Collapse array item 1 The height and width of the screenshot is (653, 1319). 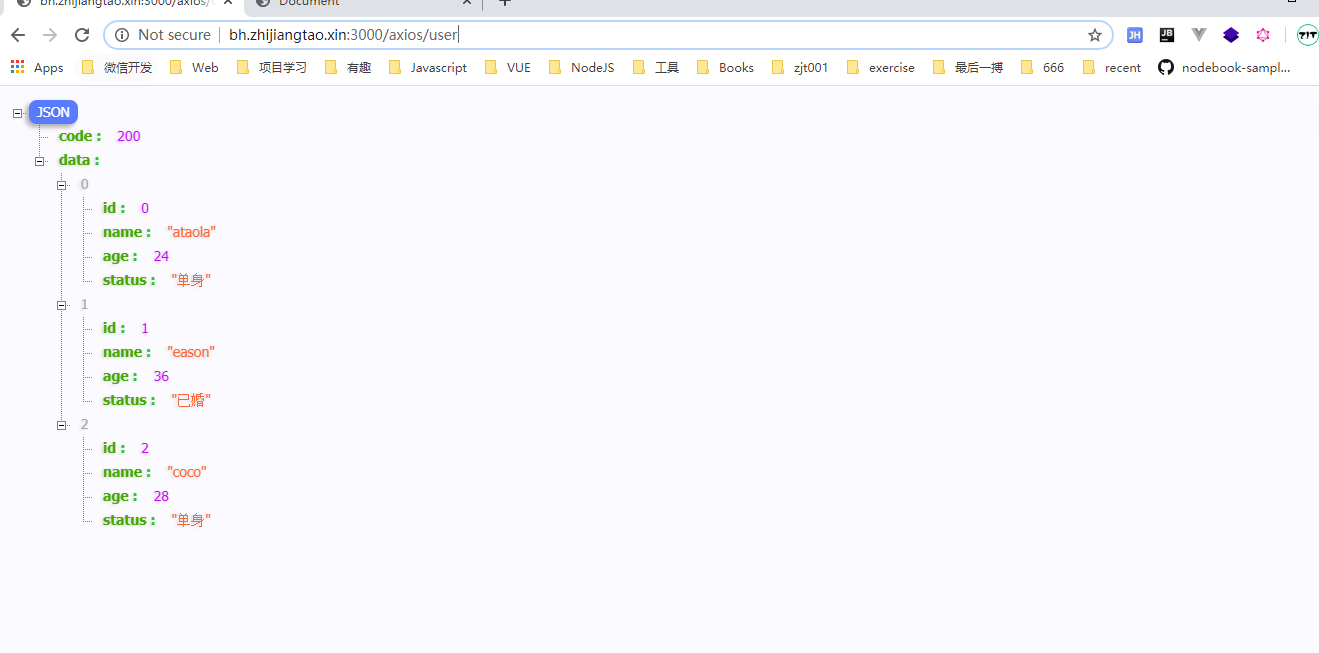[62, 305]
